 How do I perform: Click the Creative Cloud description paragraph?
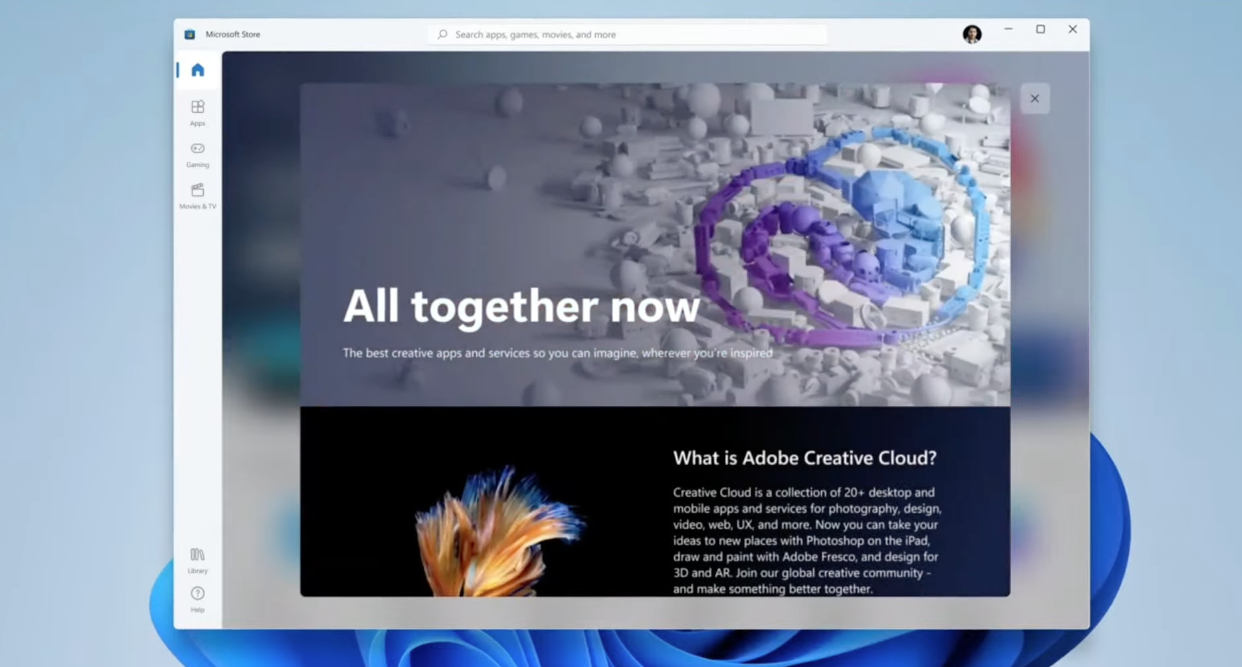807,540
